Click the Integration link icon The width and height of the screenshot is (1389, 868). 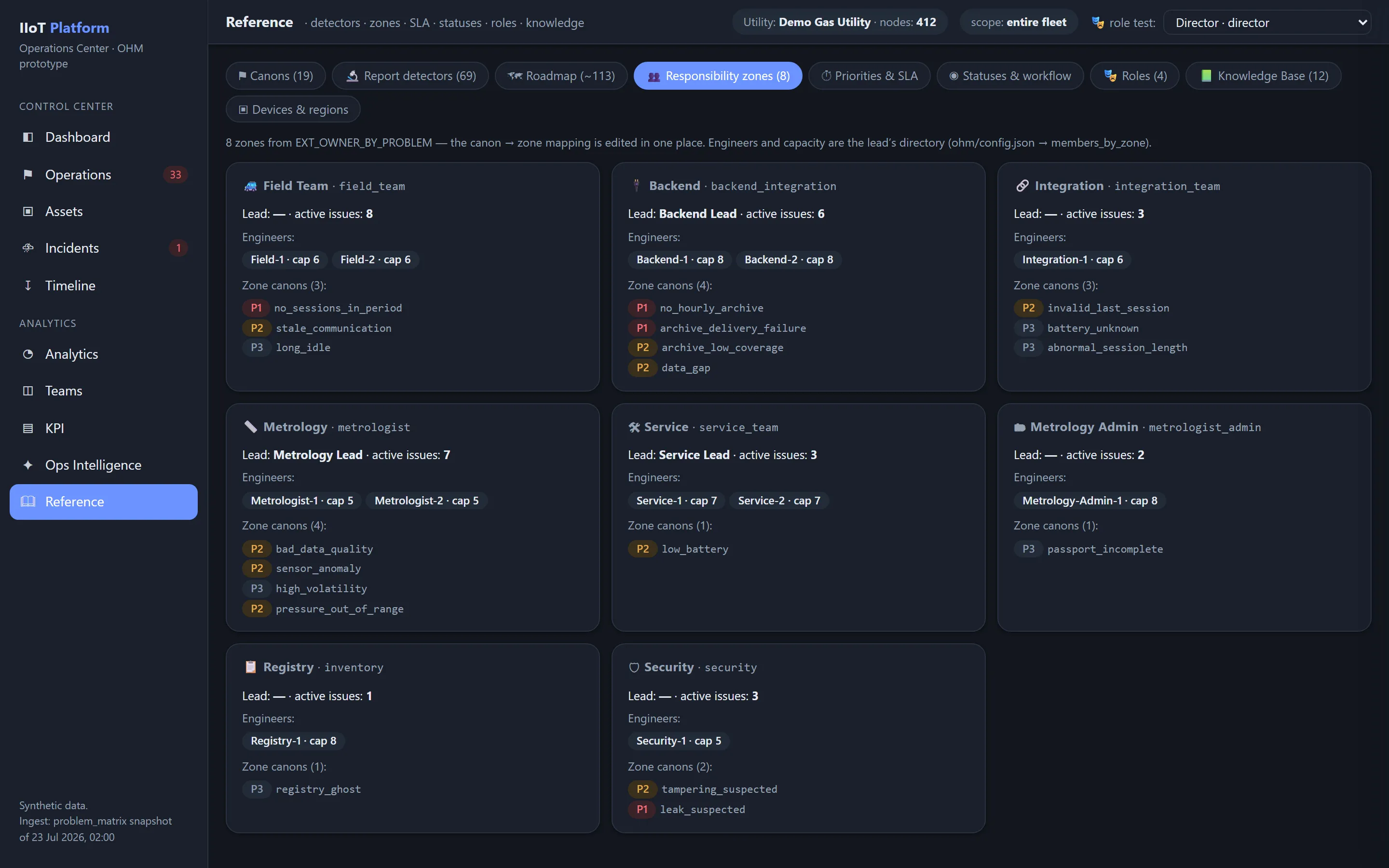coord(1022,186)
